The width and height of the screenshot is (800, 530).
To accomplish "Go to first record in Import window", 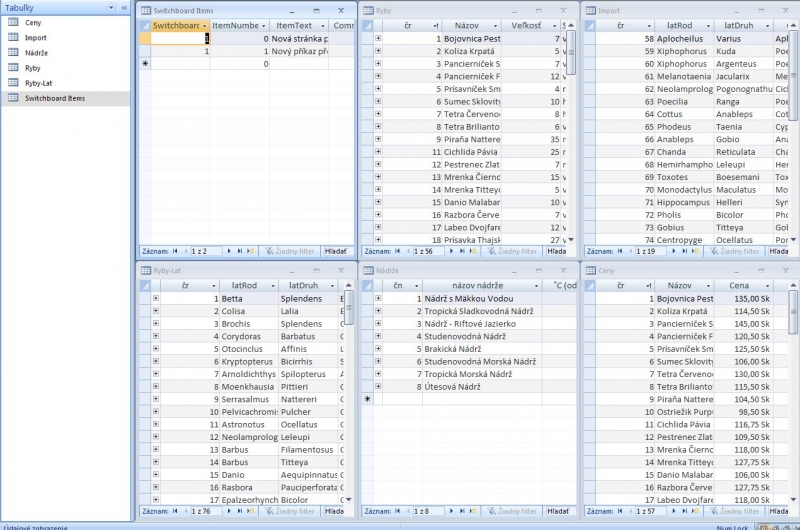I will click(622, 251).
